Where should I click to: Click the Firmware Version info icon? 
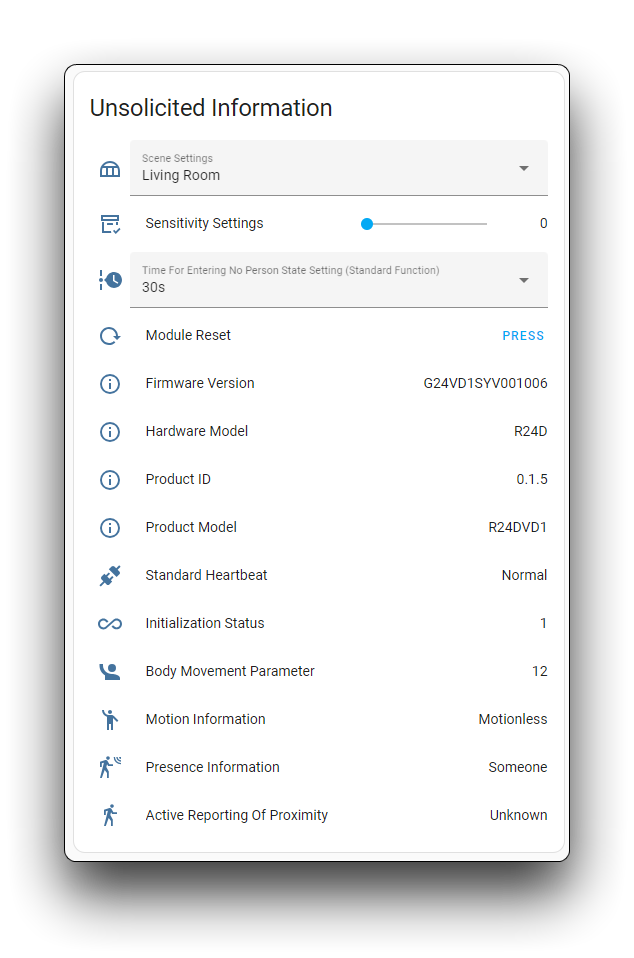coord(110,384)
